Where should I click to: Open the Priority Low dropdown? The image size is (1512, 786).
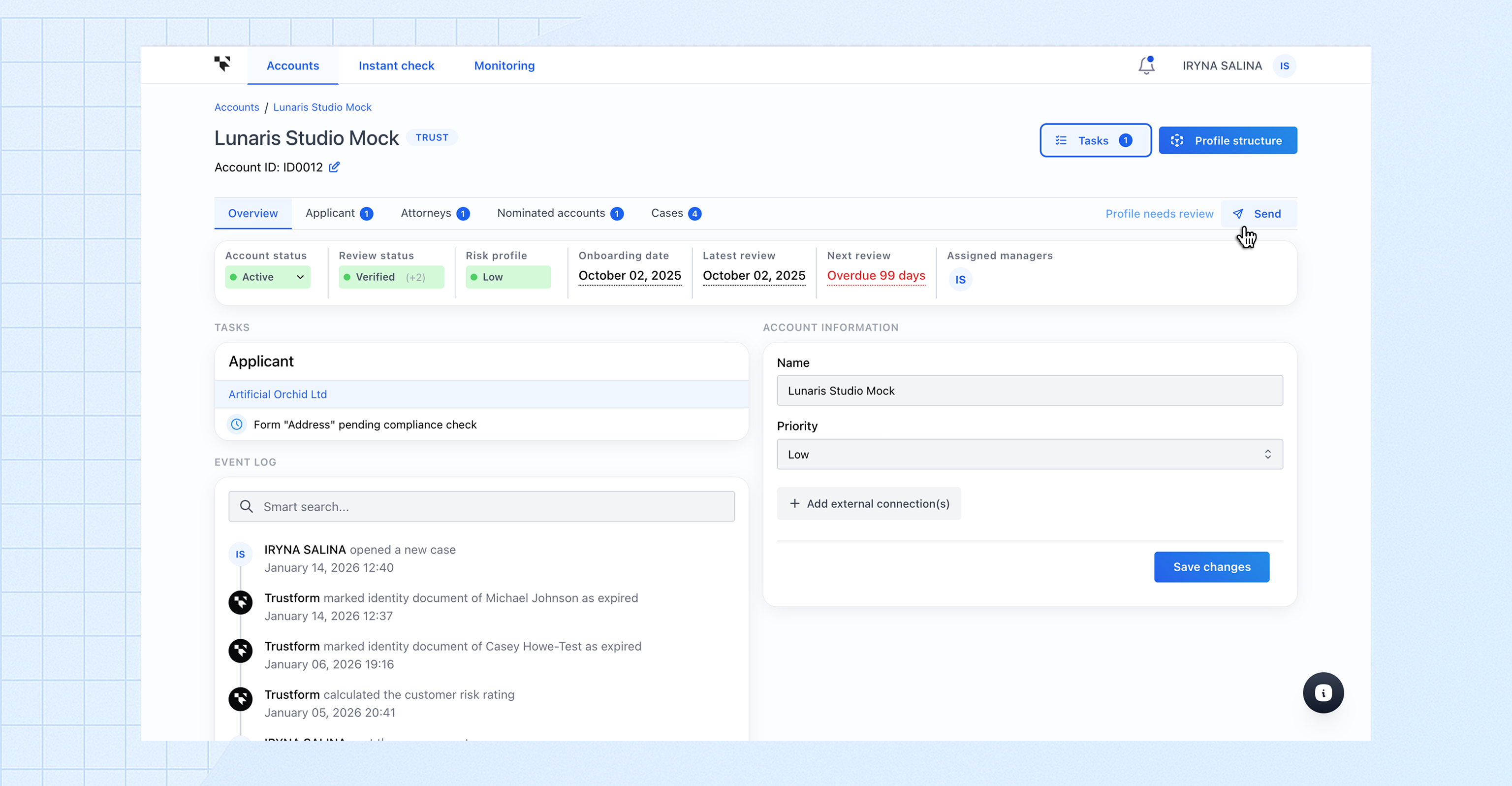[1029, 454]
